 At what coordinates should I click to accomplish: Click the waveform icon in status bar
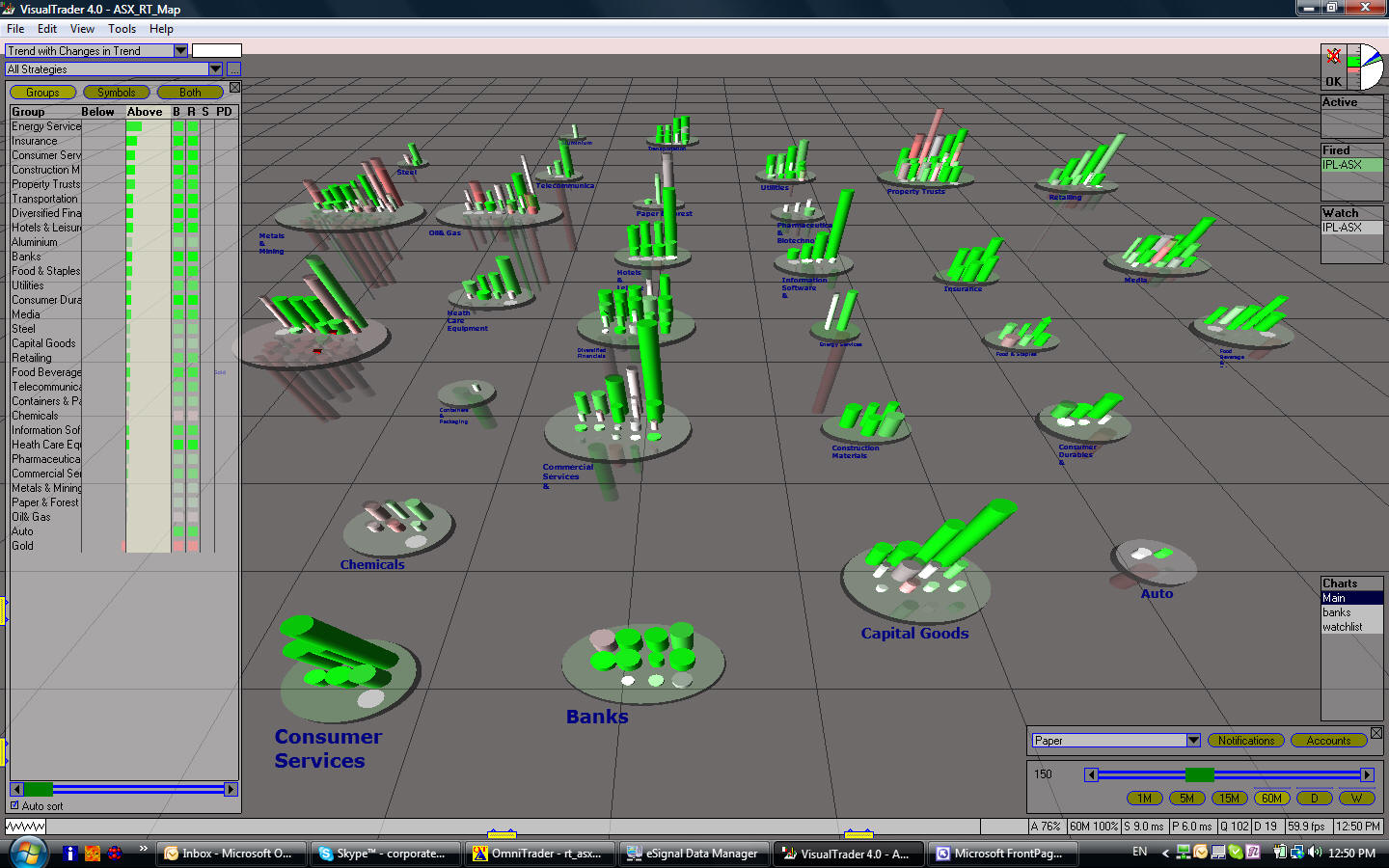pos(25,827)
